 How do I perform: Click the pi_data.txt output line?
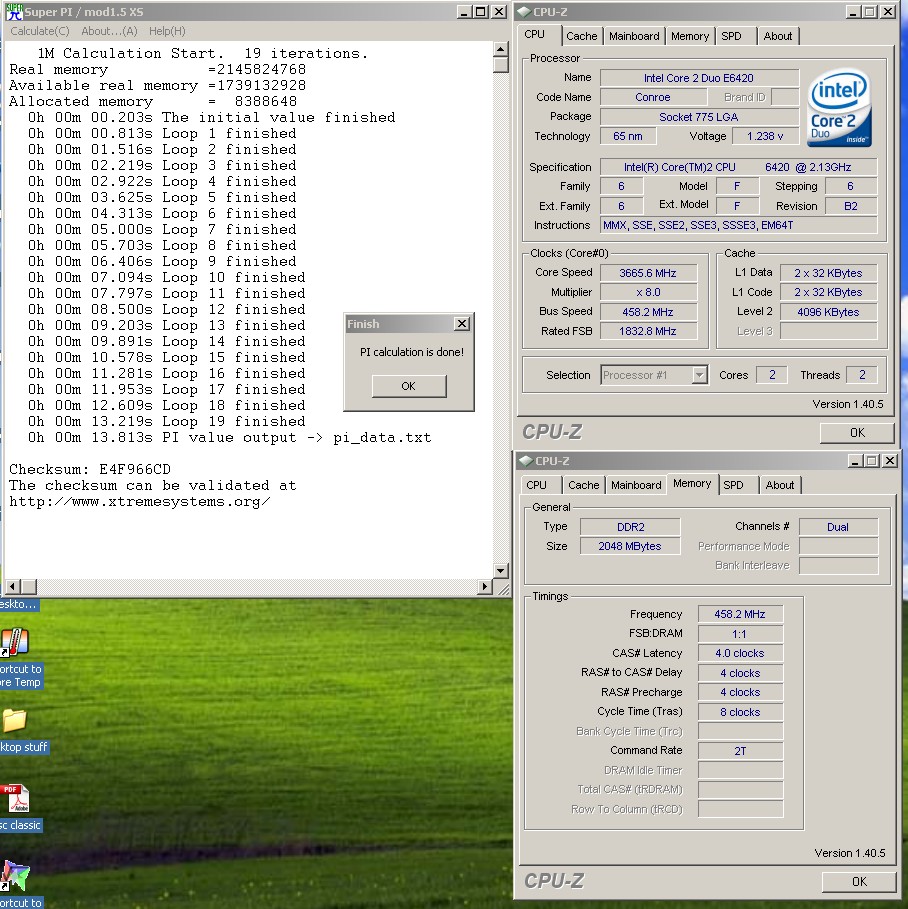point(230,438)
